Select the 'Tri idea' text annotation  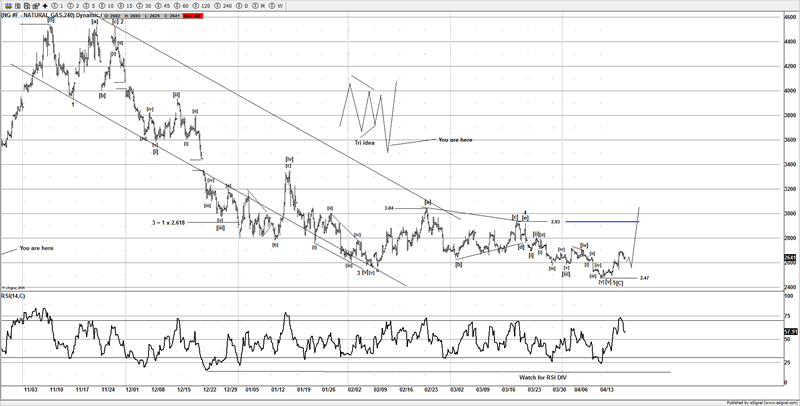pos(366,143)
